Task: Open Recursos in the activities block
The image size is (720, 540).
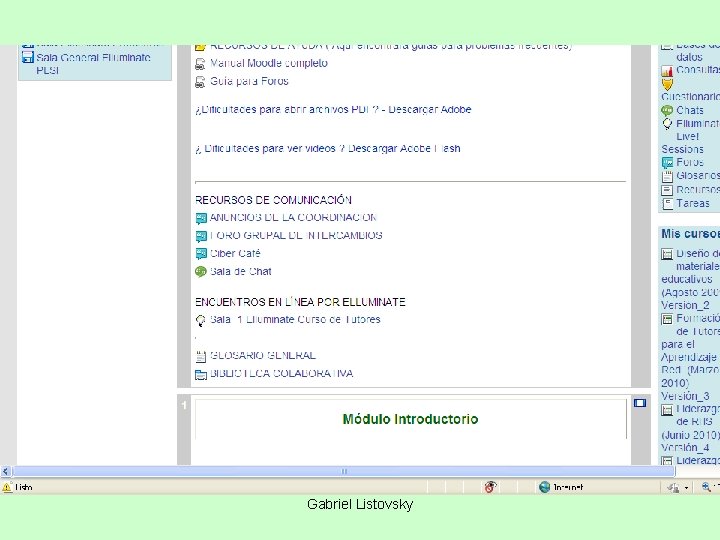Action: click(x=698, y=190)
